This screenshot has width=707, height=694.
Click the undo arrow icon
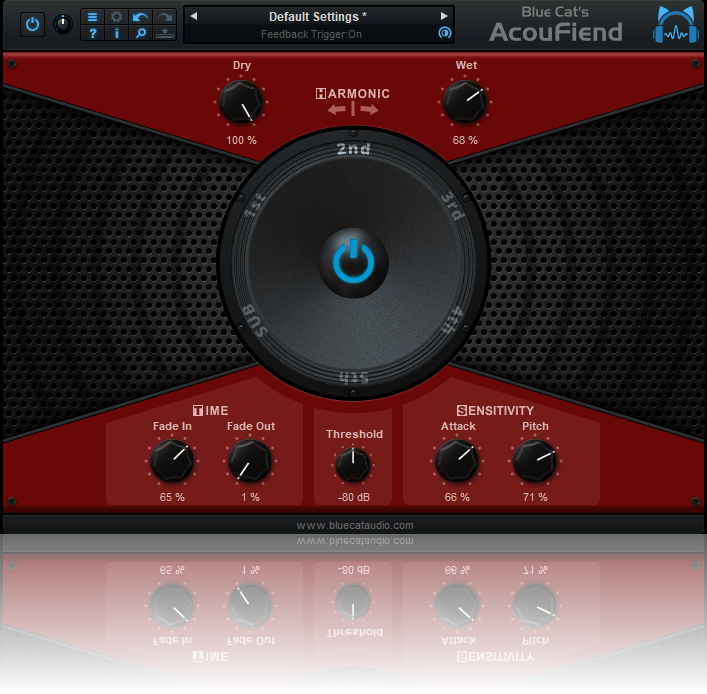[140, 17]
